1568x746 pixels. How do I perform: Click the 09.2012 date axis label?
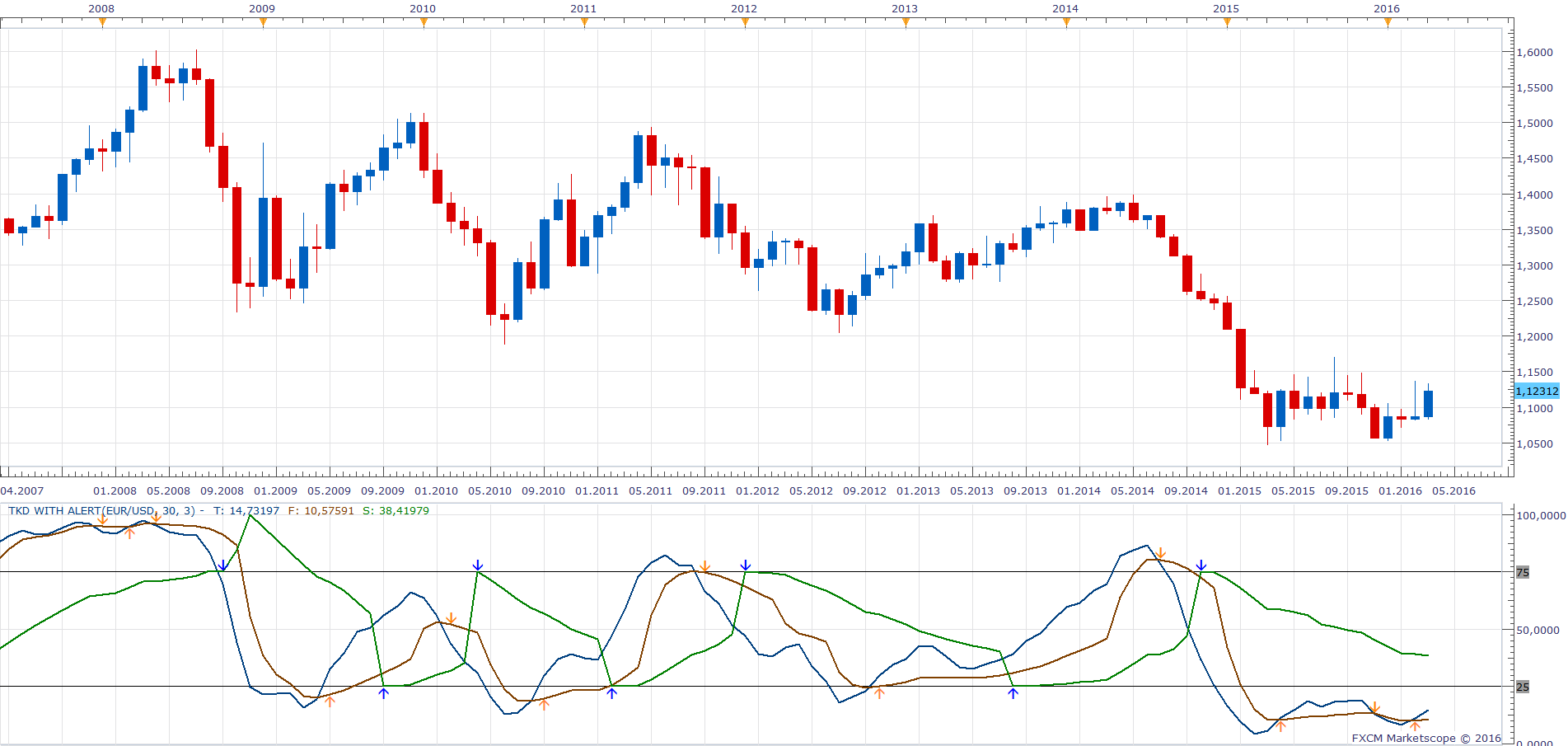(x=865, y=491)
